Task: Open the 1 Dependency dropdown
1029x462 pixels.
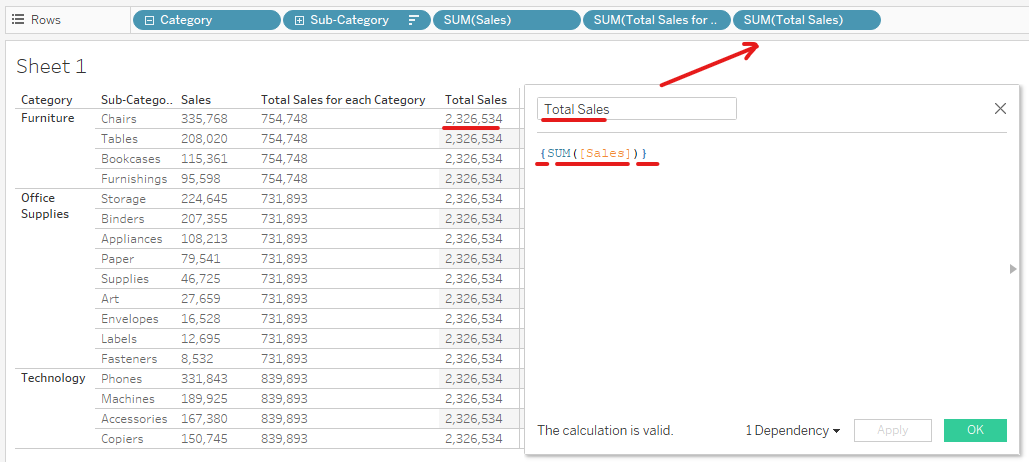Action: pyautogui.click(x=792, y=430)
